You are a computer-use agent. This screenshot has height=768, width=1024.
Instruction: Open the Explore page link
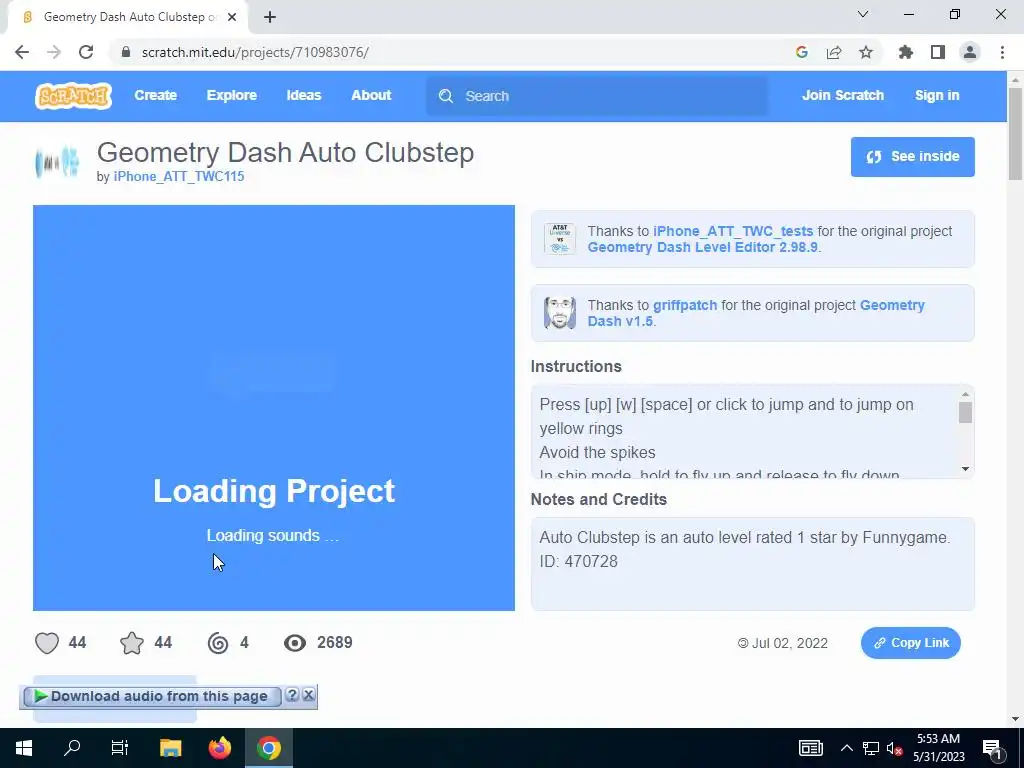coord(232,95)
